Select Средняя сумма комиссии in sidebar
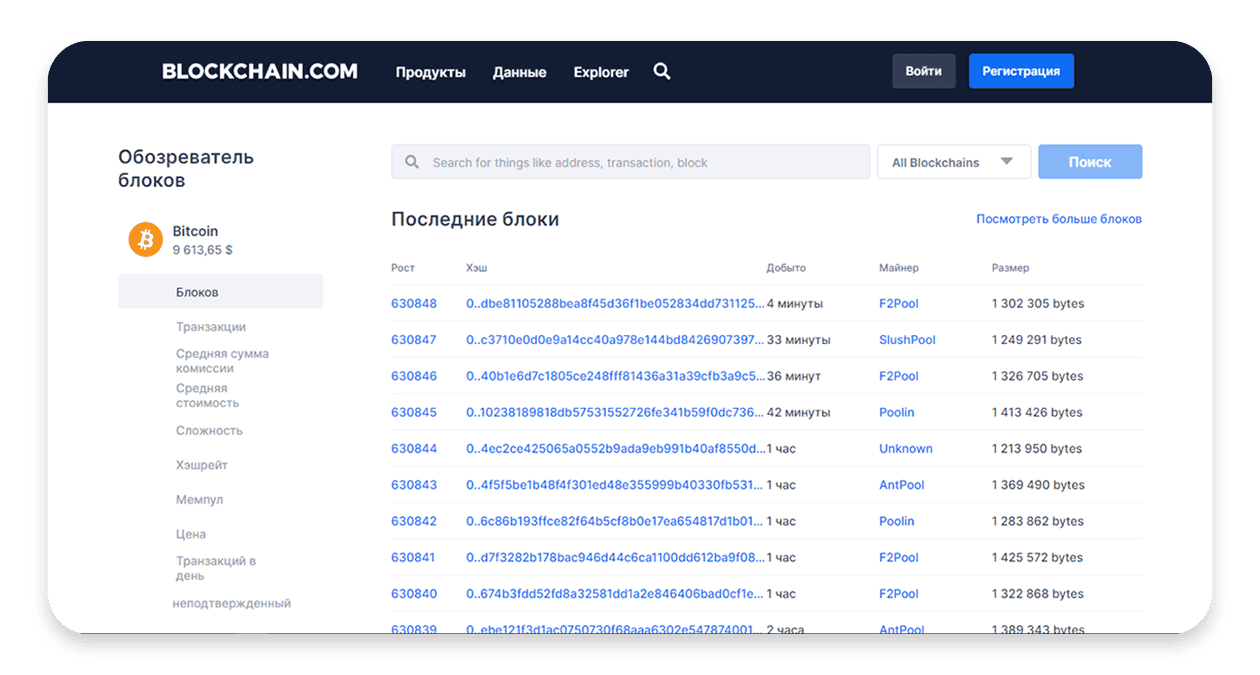This screenshot has width=1260, height=675. 222,361
